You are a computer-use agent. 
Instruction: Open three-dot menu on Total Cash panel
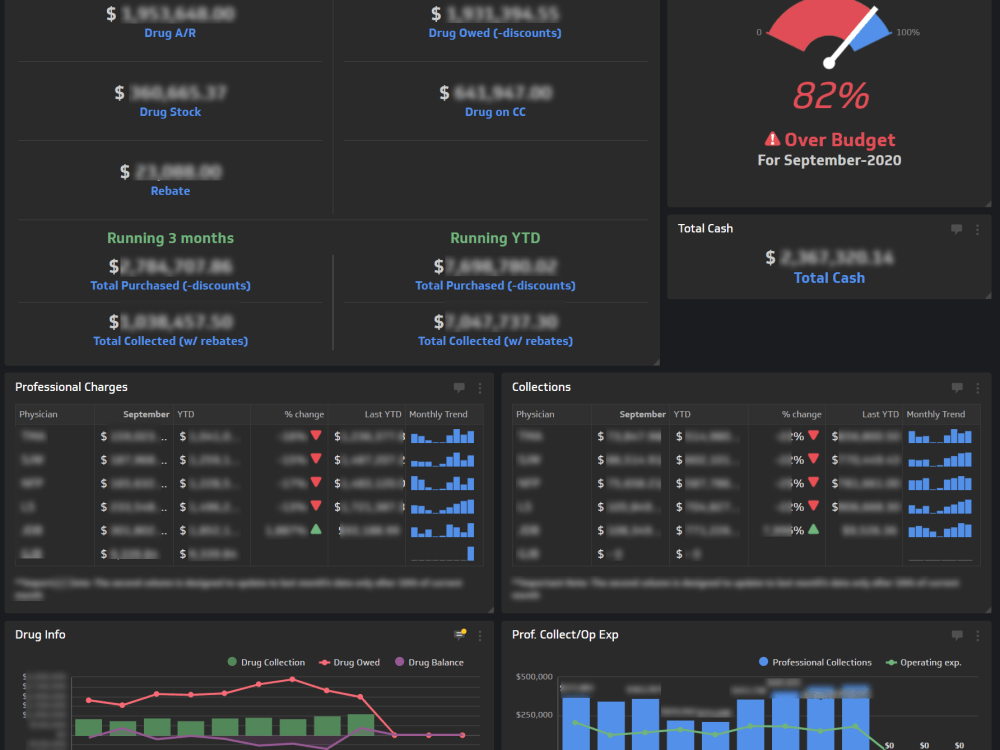977,230
